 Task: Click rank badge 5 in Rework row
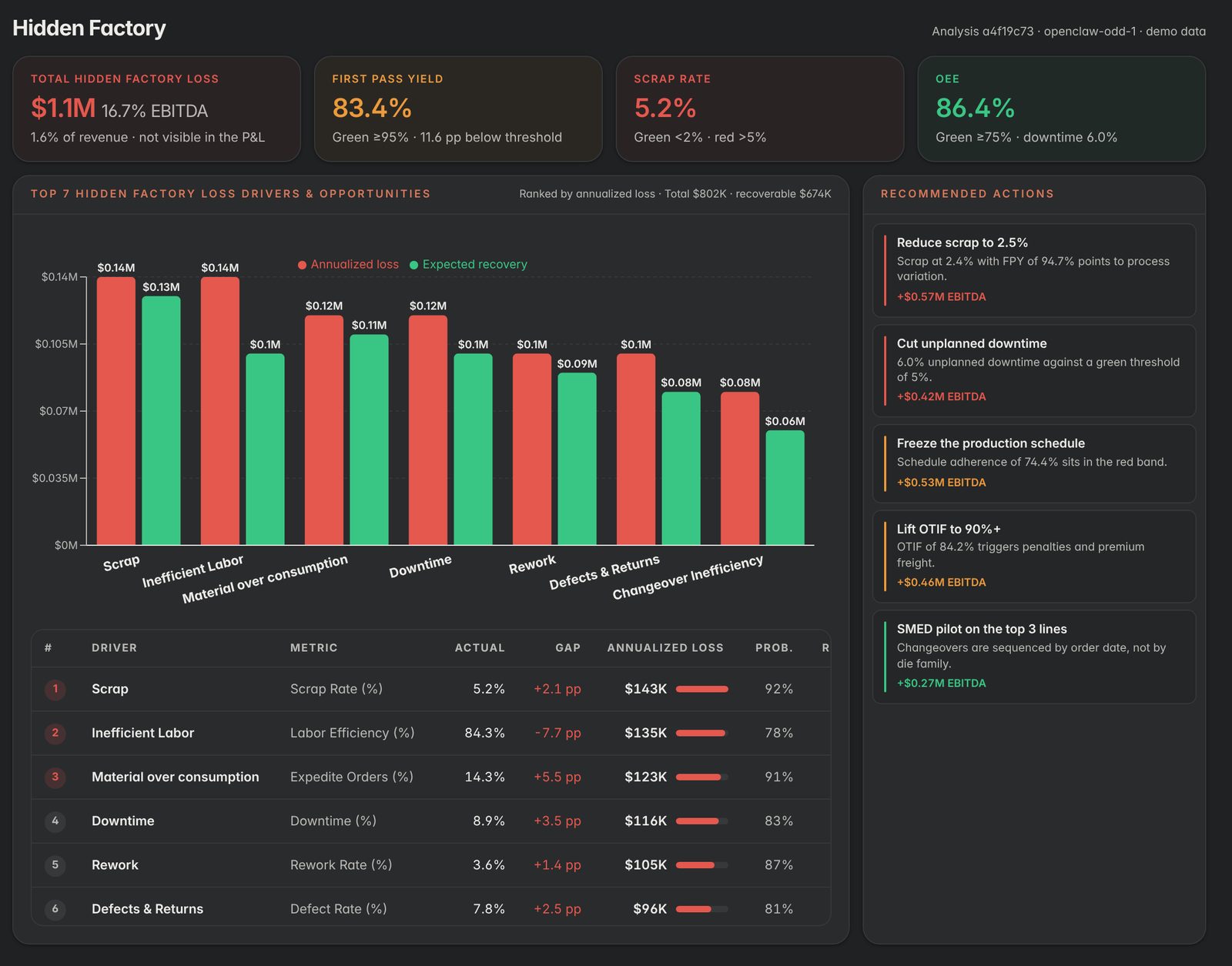(x=55, y=864)
